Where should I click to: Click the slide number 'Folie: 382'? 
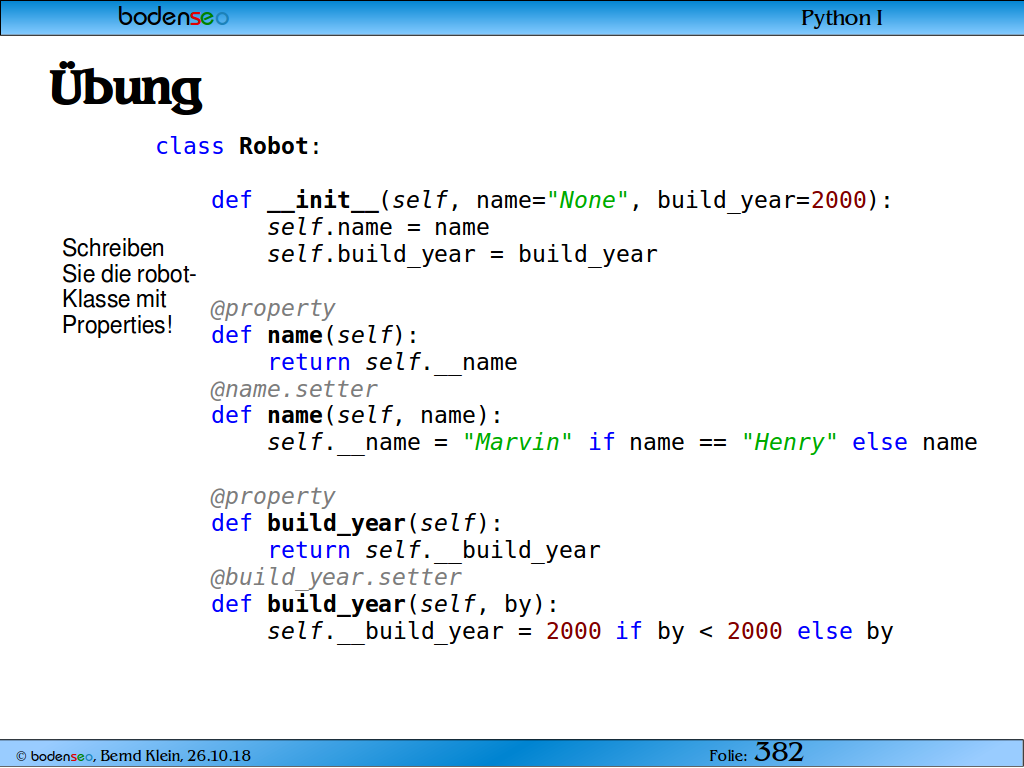coord(756,753)
